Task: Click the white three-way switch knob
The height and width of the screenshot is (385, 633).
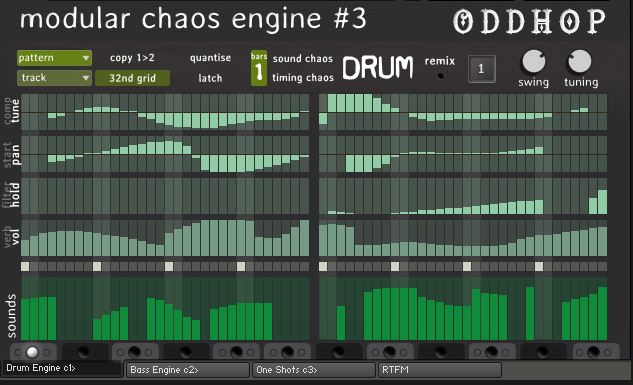Action: (32, 352)
